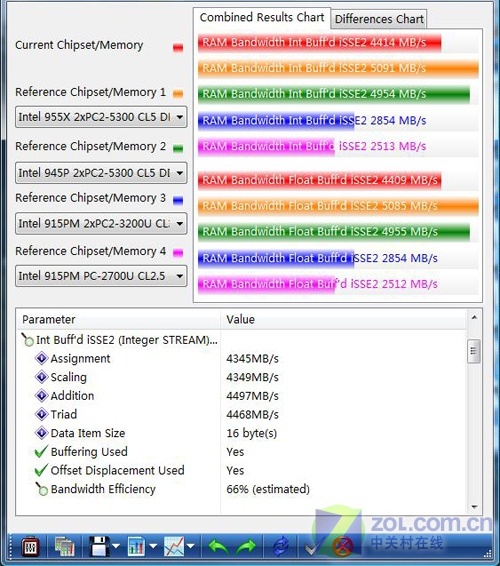
Task: Click the bar chart icon in the toolbar
Action: [x=137, y=546]
